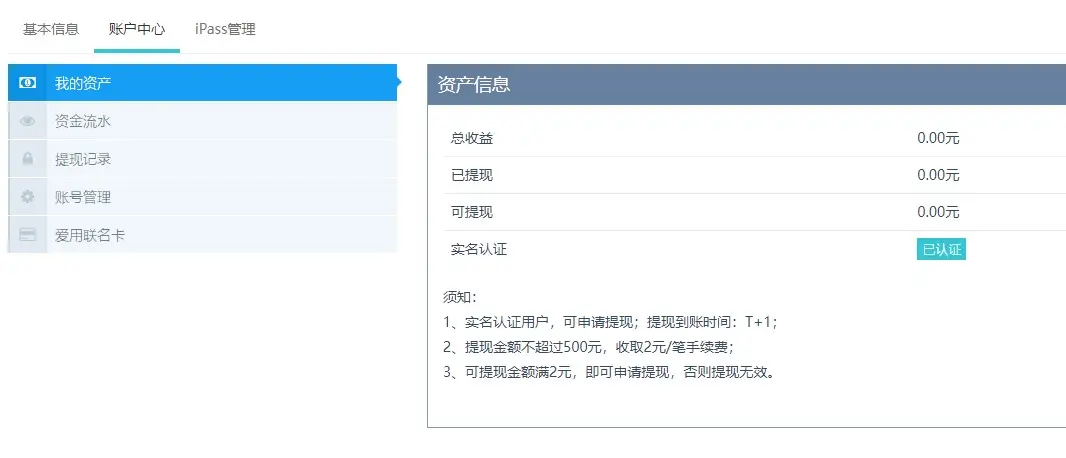Select the 账户中心 tab

tap(137, 29)
